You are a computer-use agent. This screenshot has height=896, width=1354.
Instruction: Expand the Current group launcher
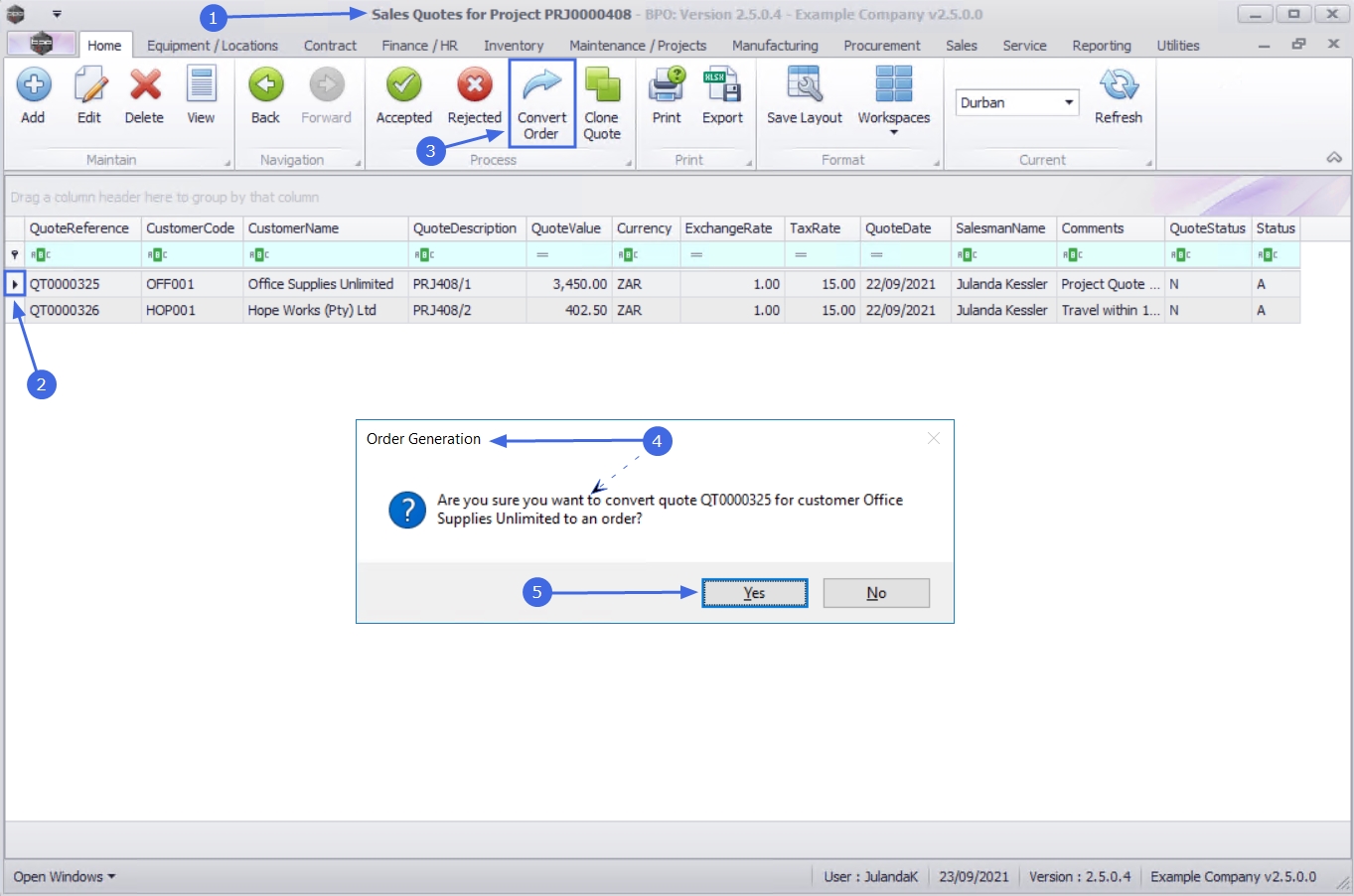coord(1148,163)
